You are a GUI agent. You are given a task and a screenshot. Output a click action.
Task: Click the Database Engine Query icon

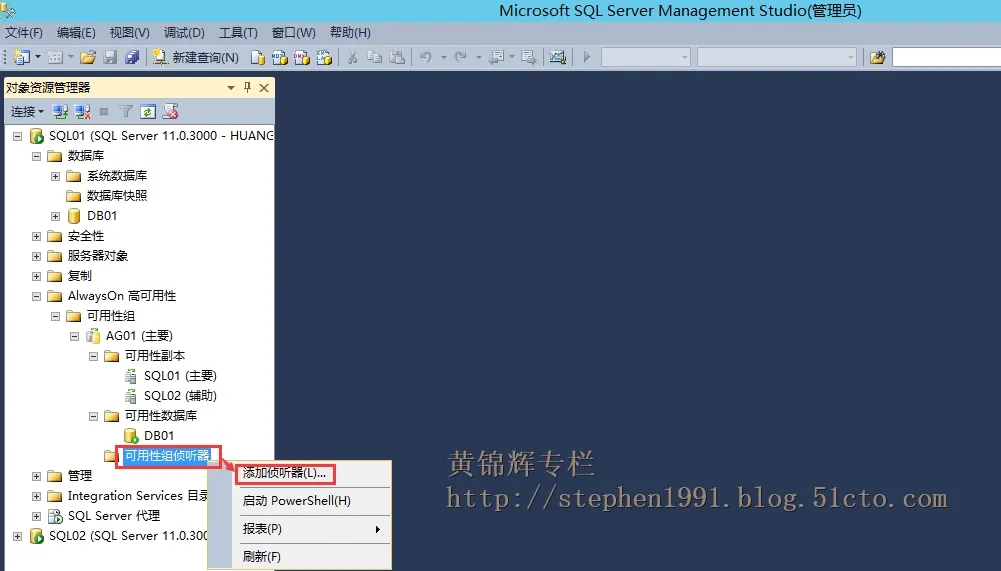[x=258, y=57]
